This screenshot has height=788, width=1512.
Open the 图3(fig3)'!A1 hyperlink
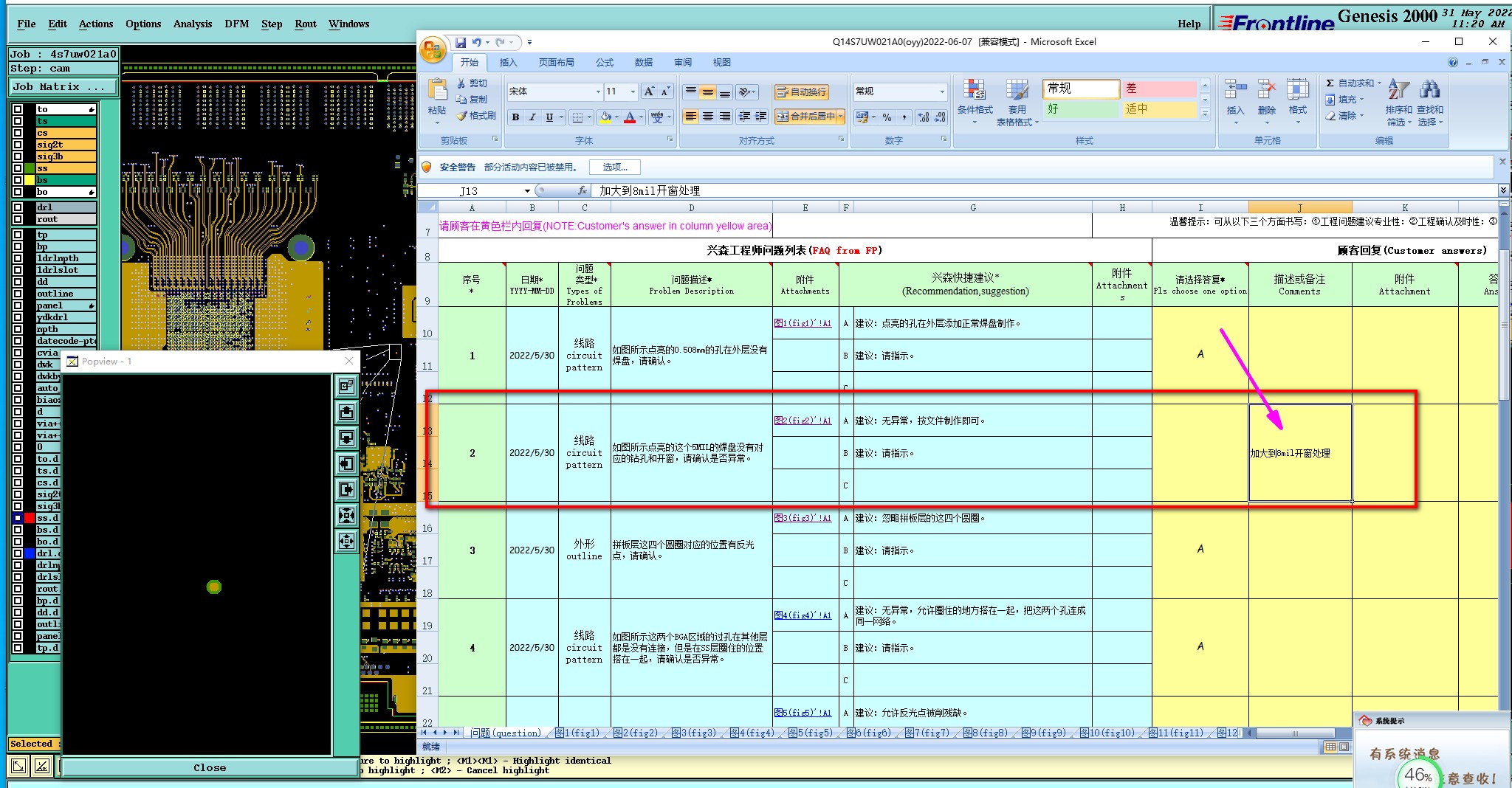pos(803,518)
